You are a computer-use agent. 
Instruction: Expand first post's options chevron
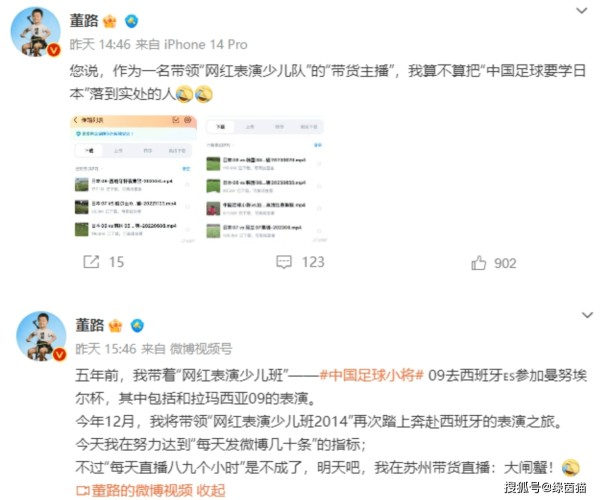click(582, 10)
